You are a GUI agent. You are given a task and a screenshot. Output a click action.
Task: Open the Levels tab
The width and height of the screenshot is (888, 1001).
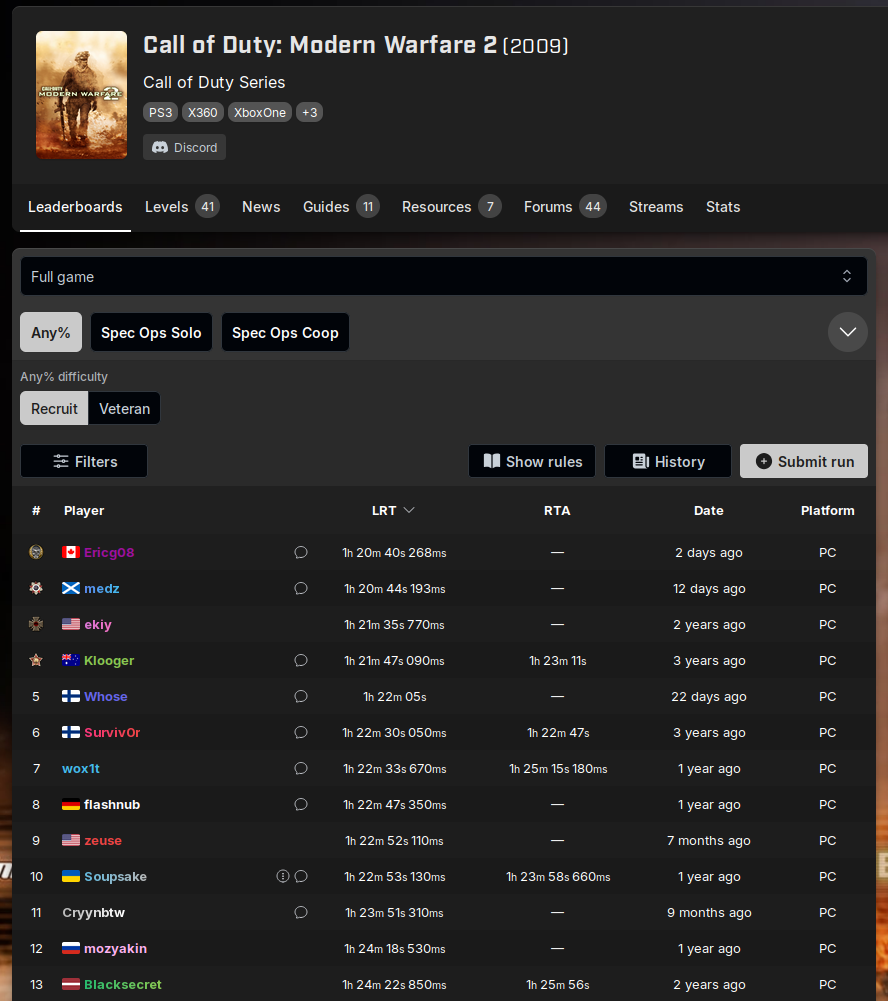[x=182, y=207]
